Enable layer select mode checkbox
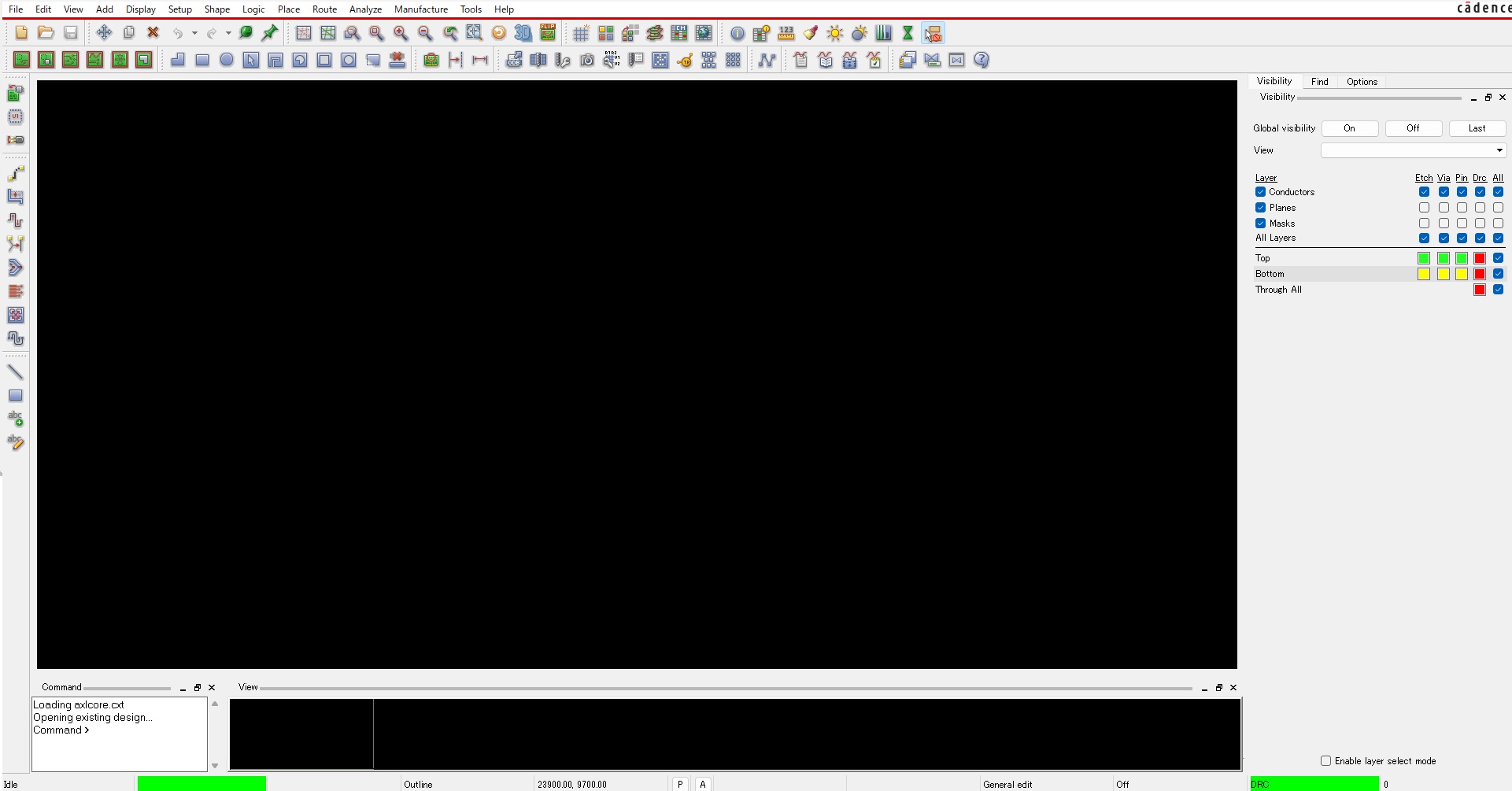 1325,761
